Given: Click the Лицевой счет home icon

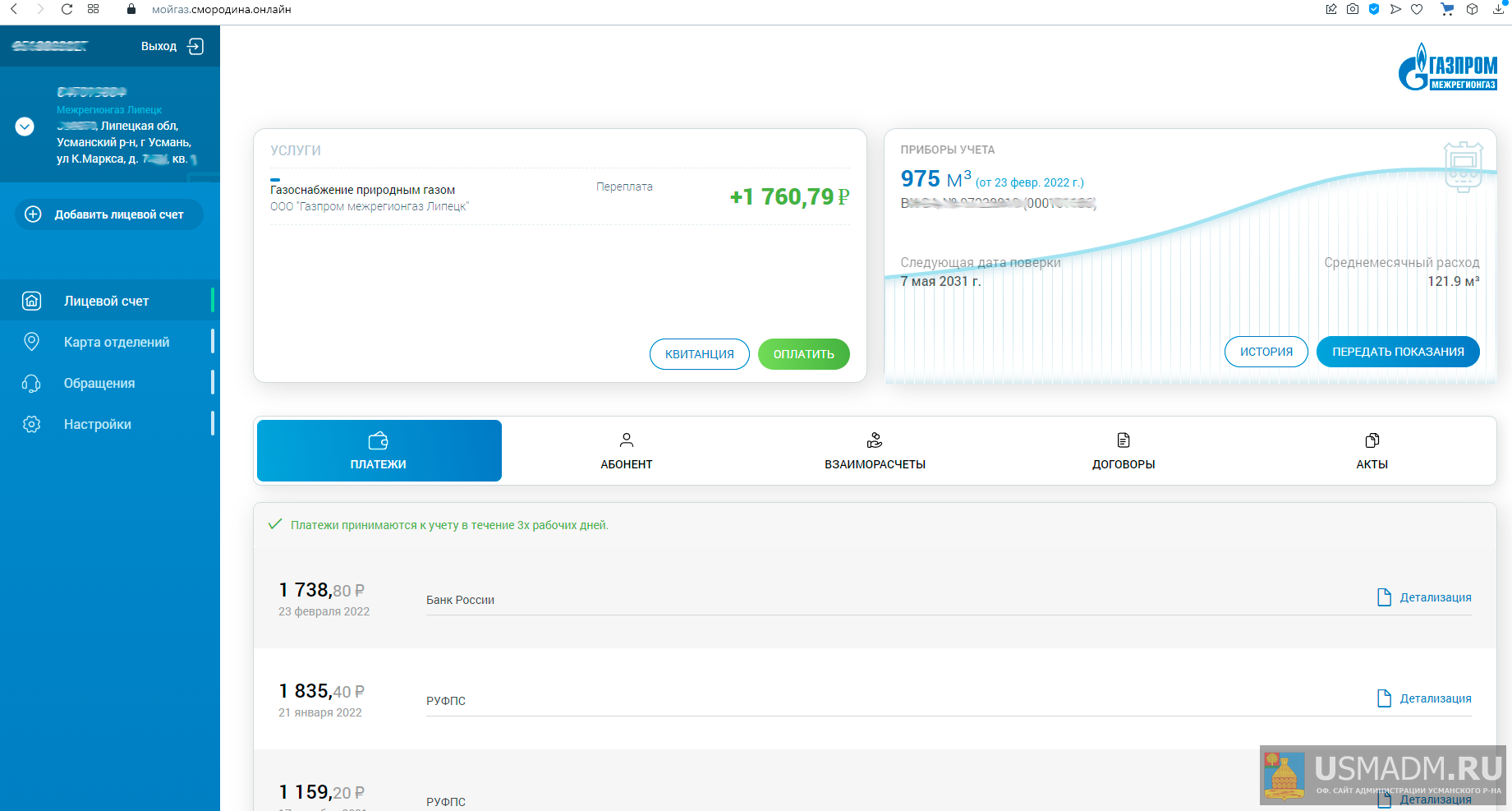Looking at the screenshot, I should tap(31, 301).
